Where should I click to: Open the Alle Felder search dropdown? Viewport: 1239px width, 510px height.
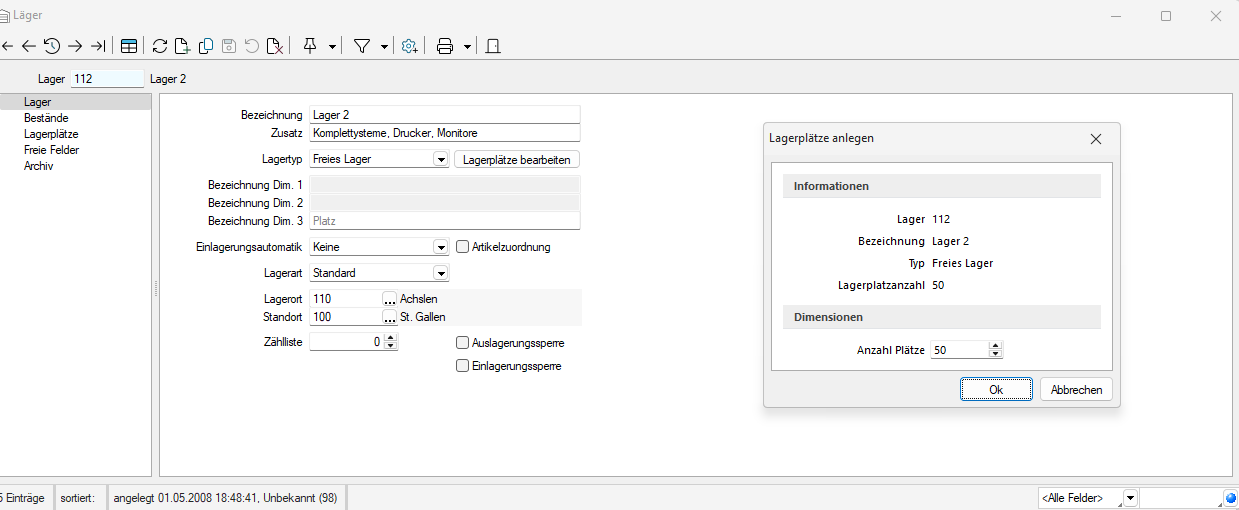[1130, 498]
